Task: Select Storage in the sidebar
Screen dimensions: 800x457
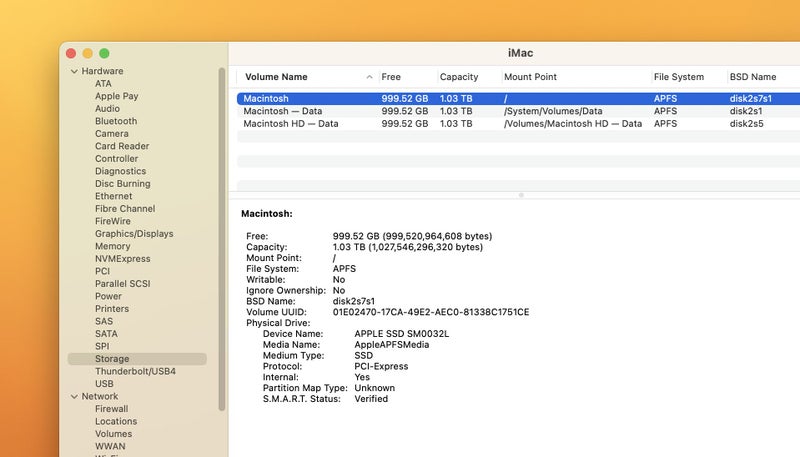Action: [112, 359]
